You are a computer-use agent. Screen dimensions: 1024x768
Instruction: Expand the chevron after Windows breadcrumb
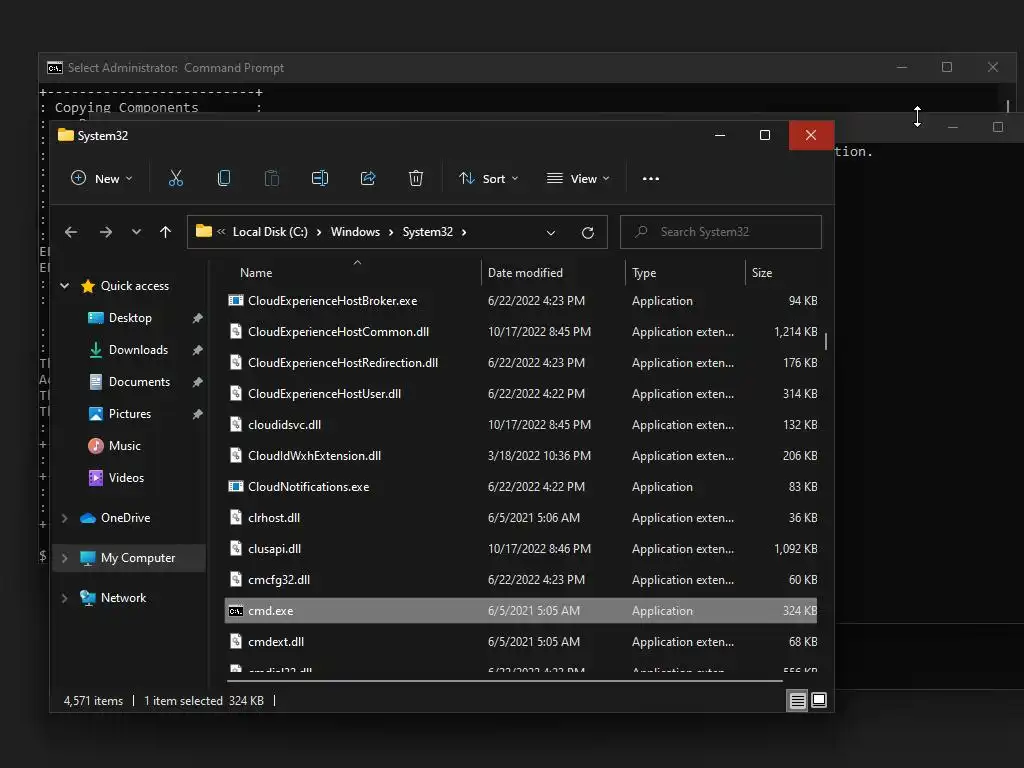391,232
